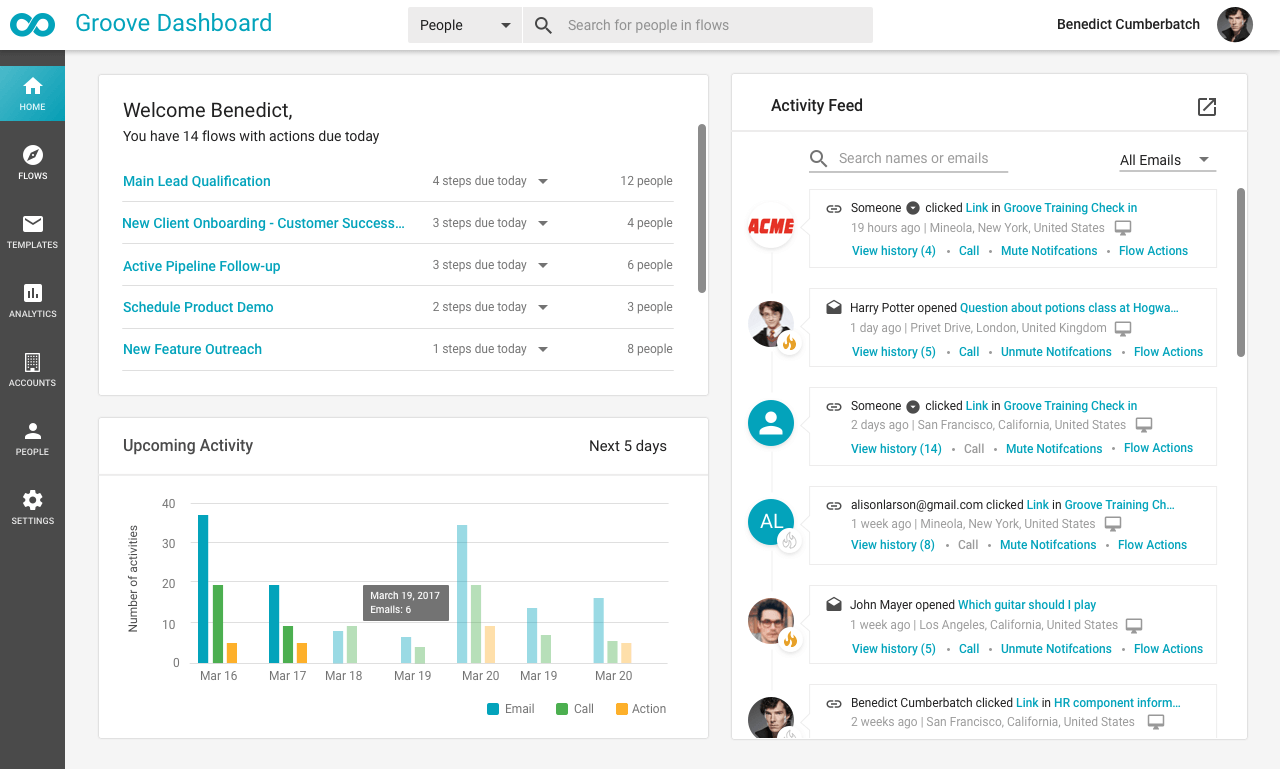Image resolution: width=1280 pixels, height=769 pixels.
Task: Toggle Email series in chart legend
Action: pyautogui.click(x=511, y=709)
